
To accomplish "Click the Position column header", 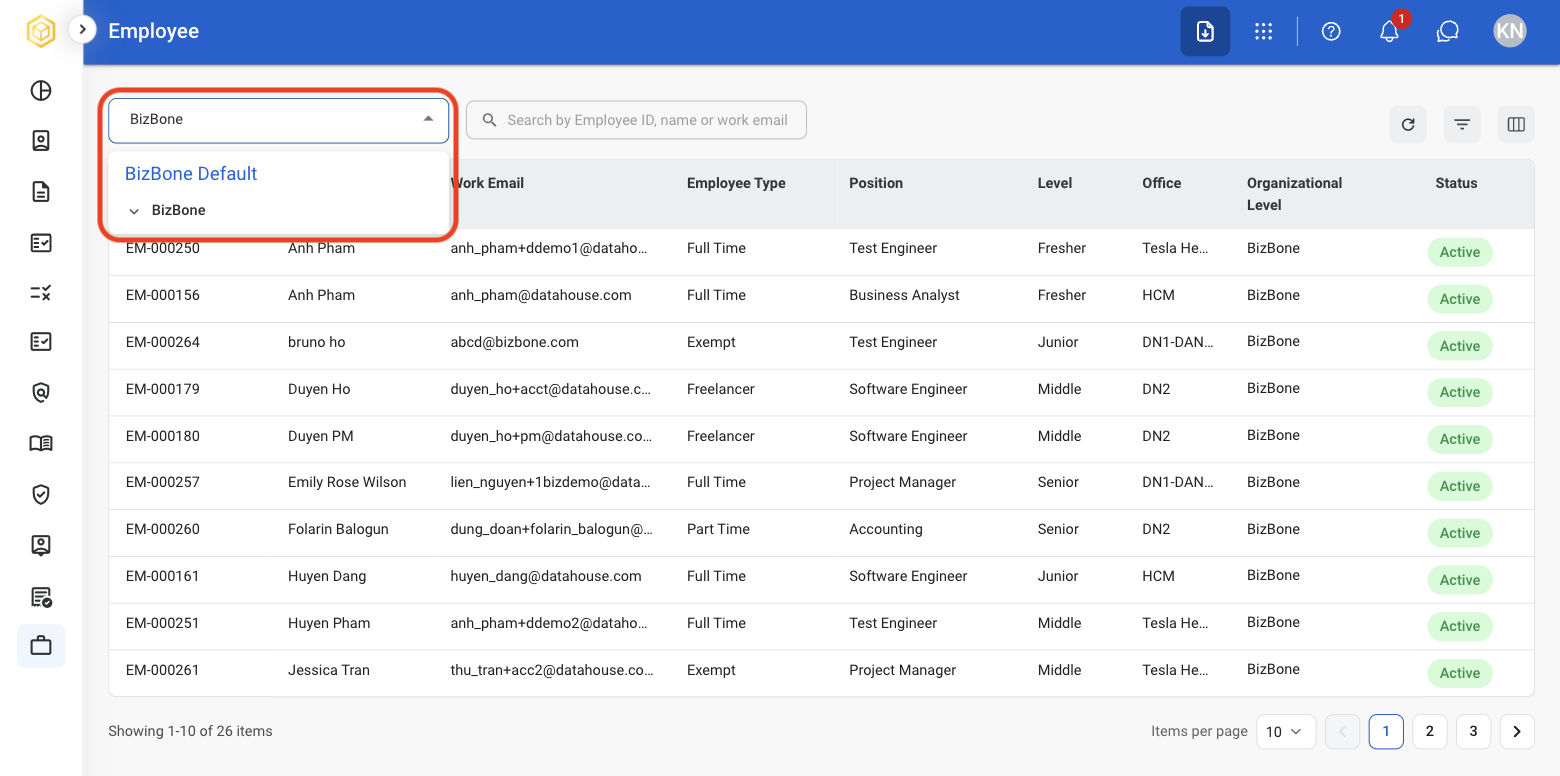I will 876,183.
